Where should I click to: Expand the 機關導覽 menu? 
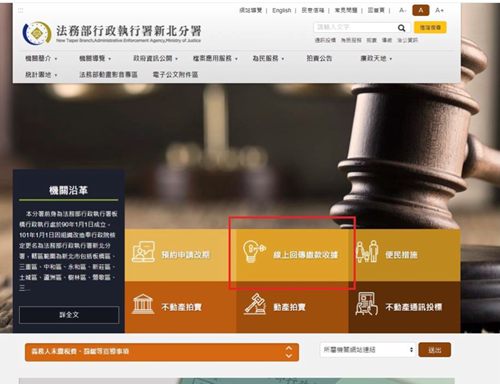tap(95, 58)
